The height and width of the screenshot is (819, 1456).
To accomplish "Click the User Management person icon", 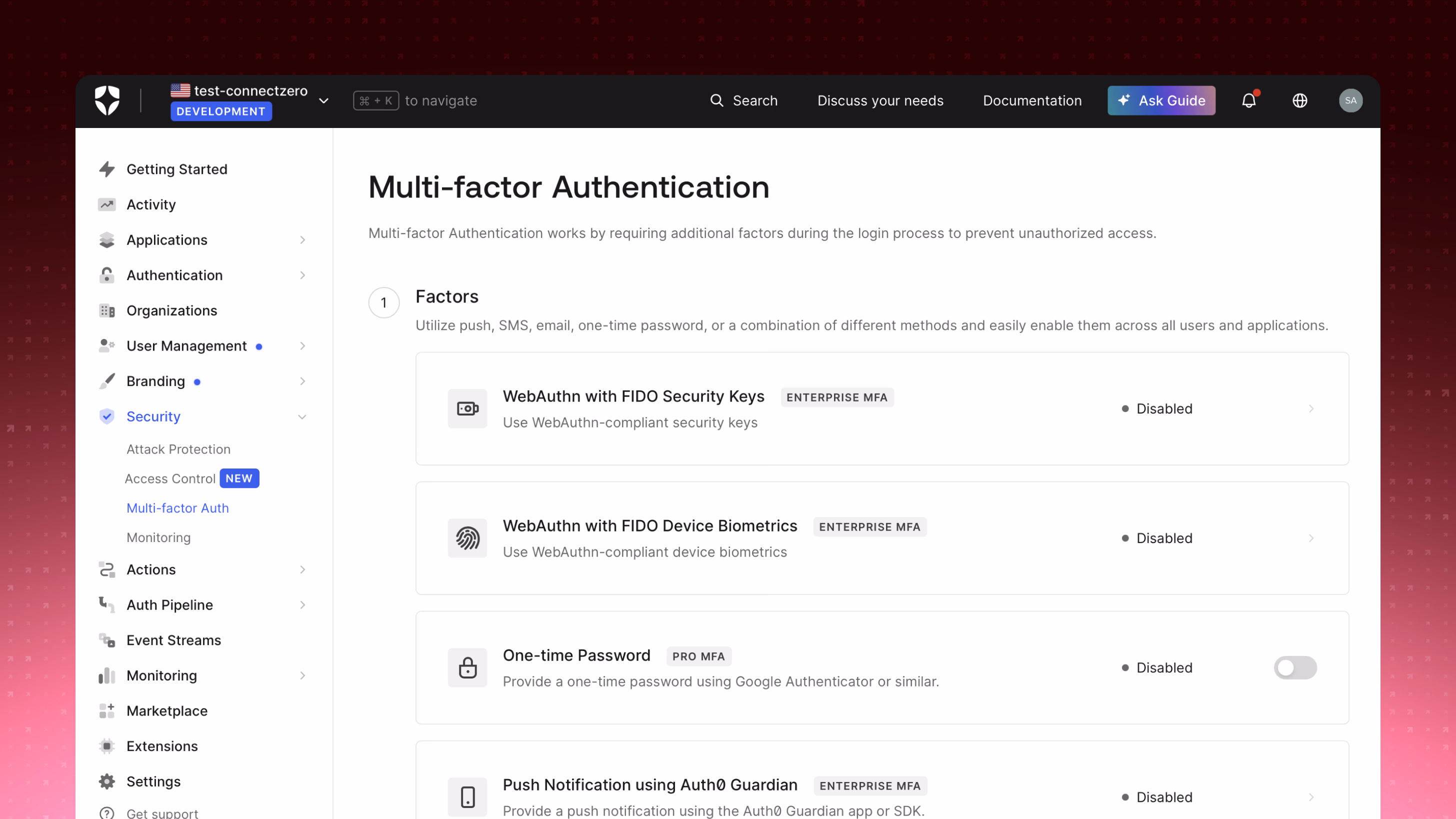I will click(x=107, y=346).
